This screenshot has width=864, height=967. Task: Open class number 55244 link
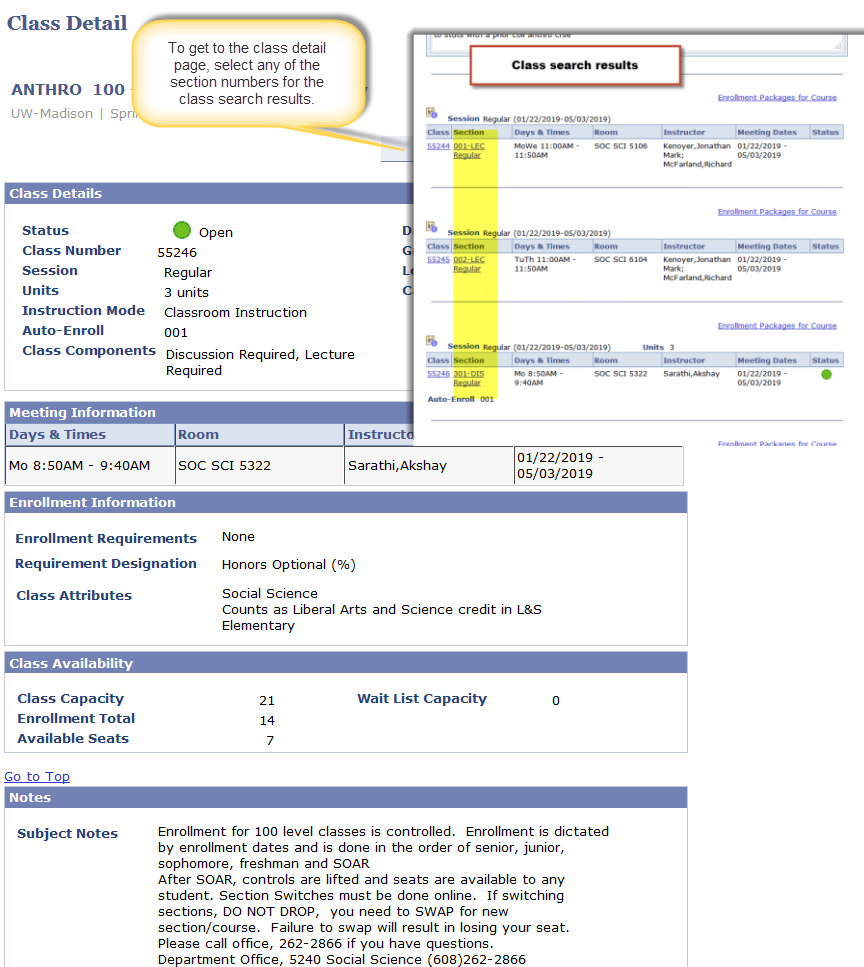pyautogui.click(x=438, y=146)
